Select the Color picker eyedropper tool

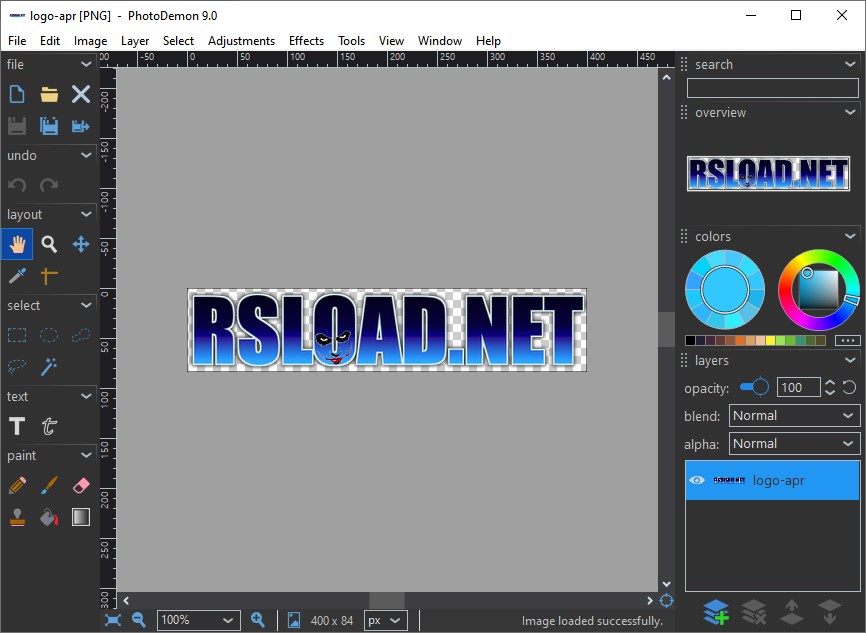click(x=17, y=276)
